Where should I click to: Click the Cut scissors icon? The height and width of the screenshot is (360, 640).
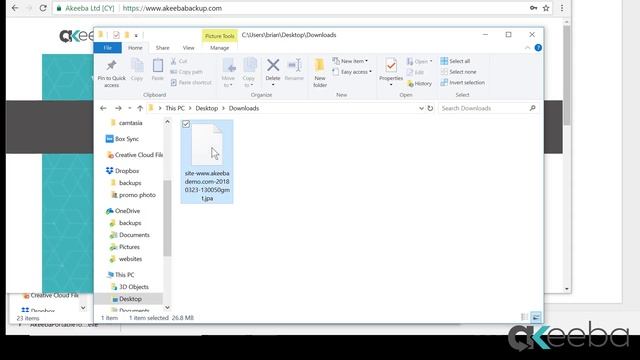pyautogui.click(x=173, y=61)
